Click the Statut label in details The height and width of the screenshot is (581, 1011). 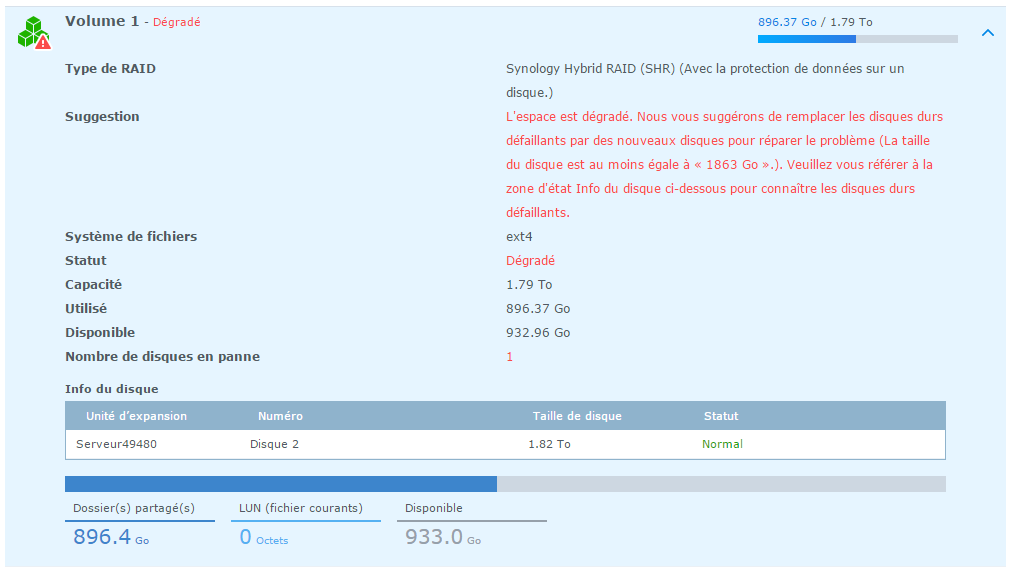86,261
